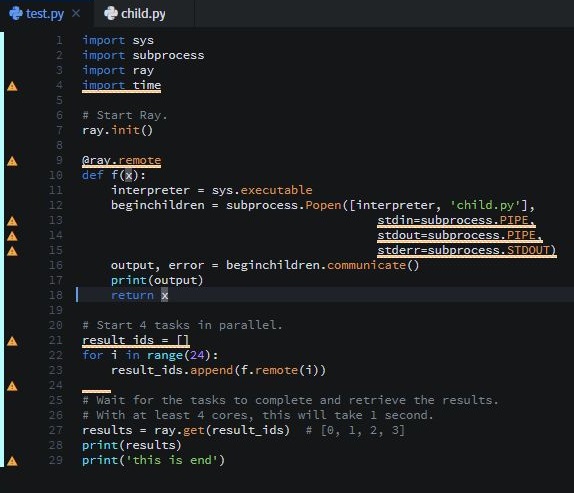Image resolution: width=574 pixels, height=493 pixels.
Task: Click 'import sys' on line 1
Action: 118,40
